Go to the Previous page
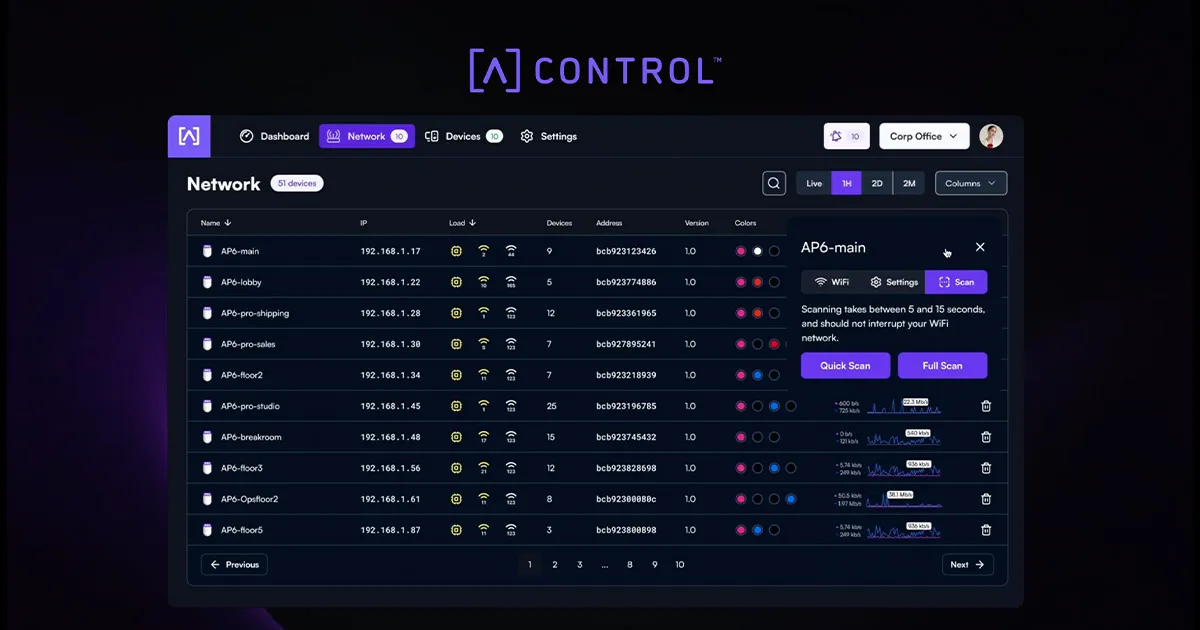Viewport: 1200px width, 630px height. coord(234,565)
